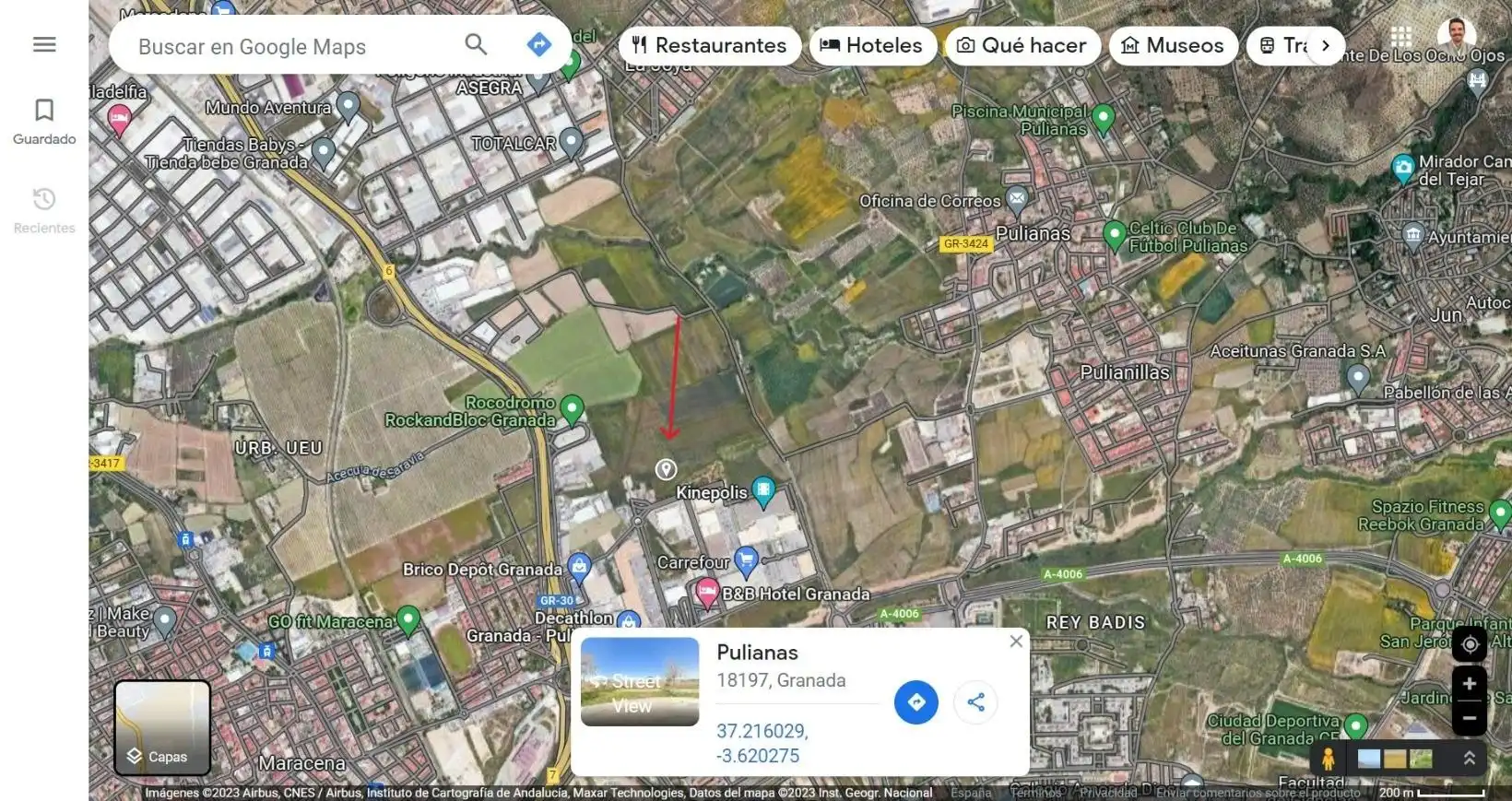Expand the imagery strip with double chevron
Viewport: 1512px width, 801px height.
click(x=1469, y=759)
